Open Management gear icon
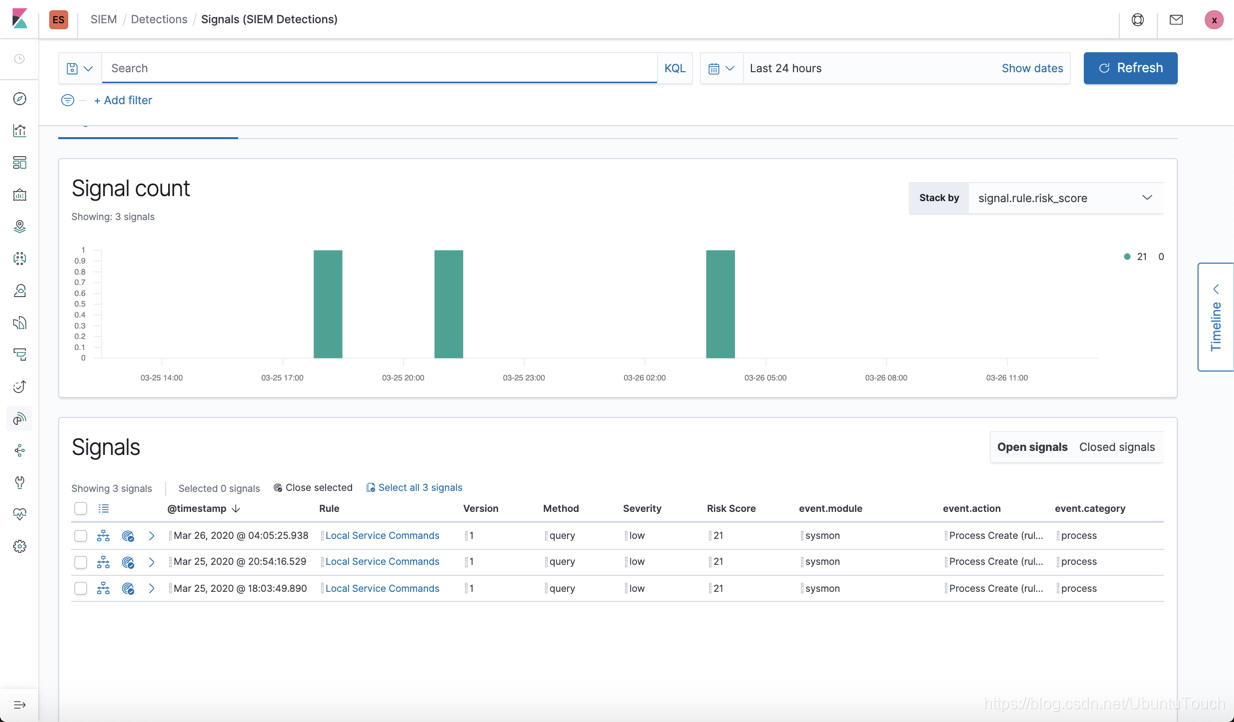 [19, 547]
